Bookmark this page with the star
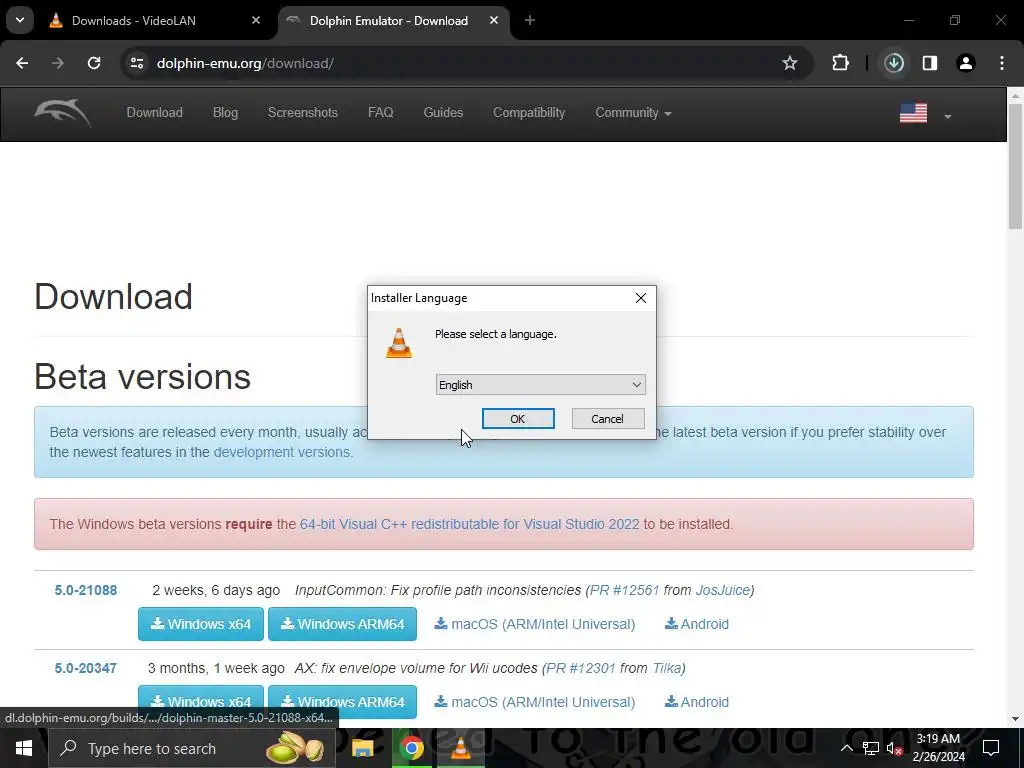This screenshot has width=1024, height=768. 790,63
